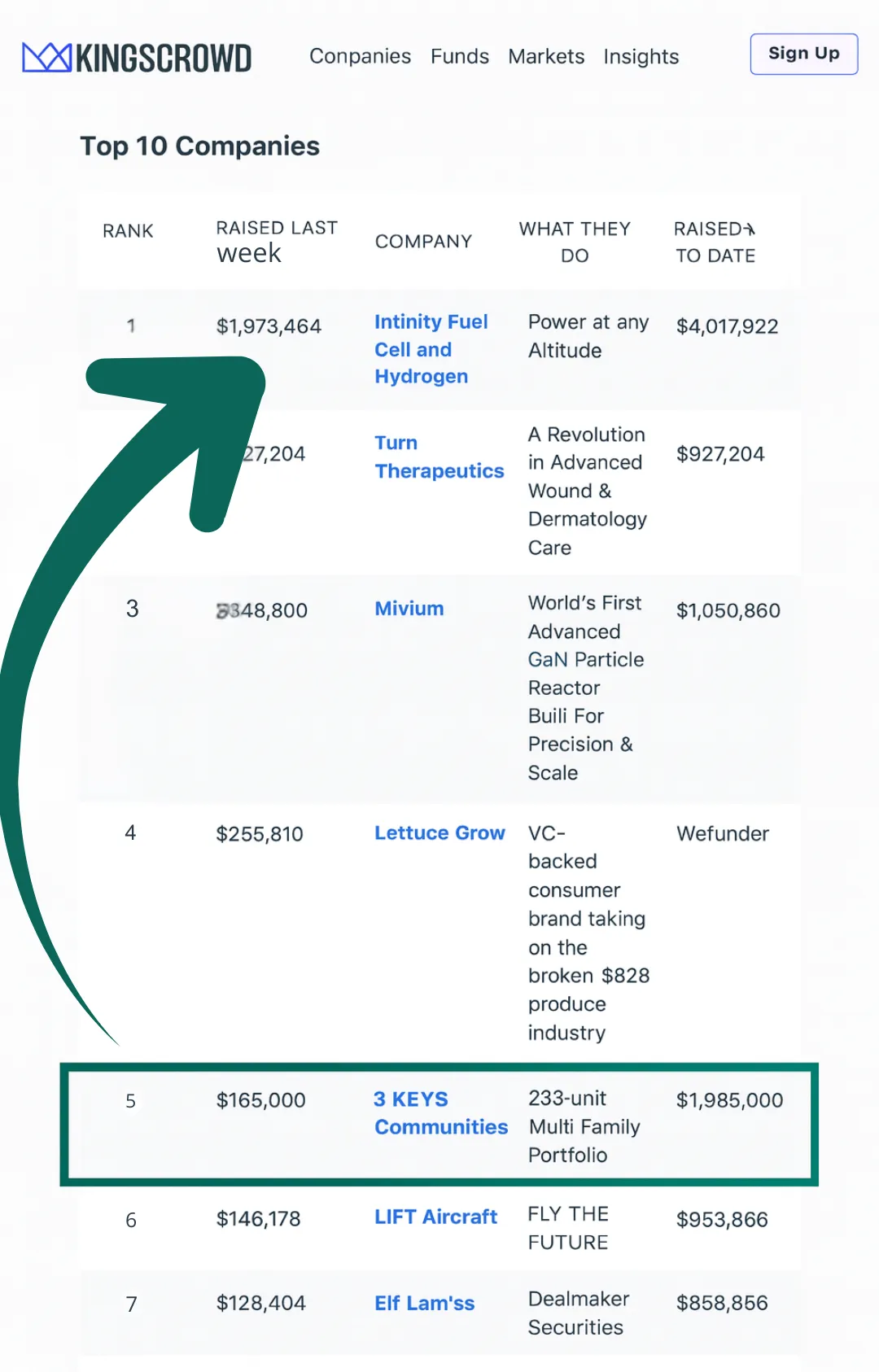Select the Lettuce Grow company link
This screenshot has width=879, height=1372.
pyautogui.click(x=439, y=833)
